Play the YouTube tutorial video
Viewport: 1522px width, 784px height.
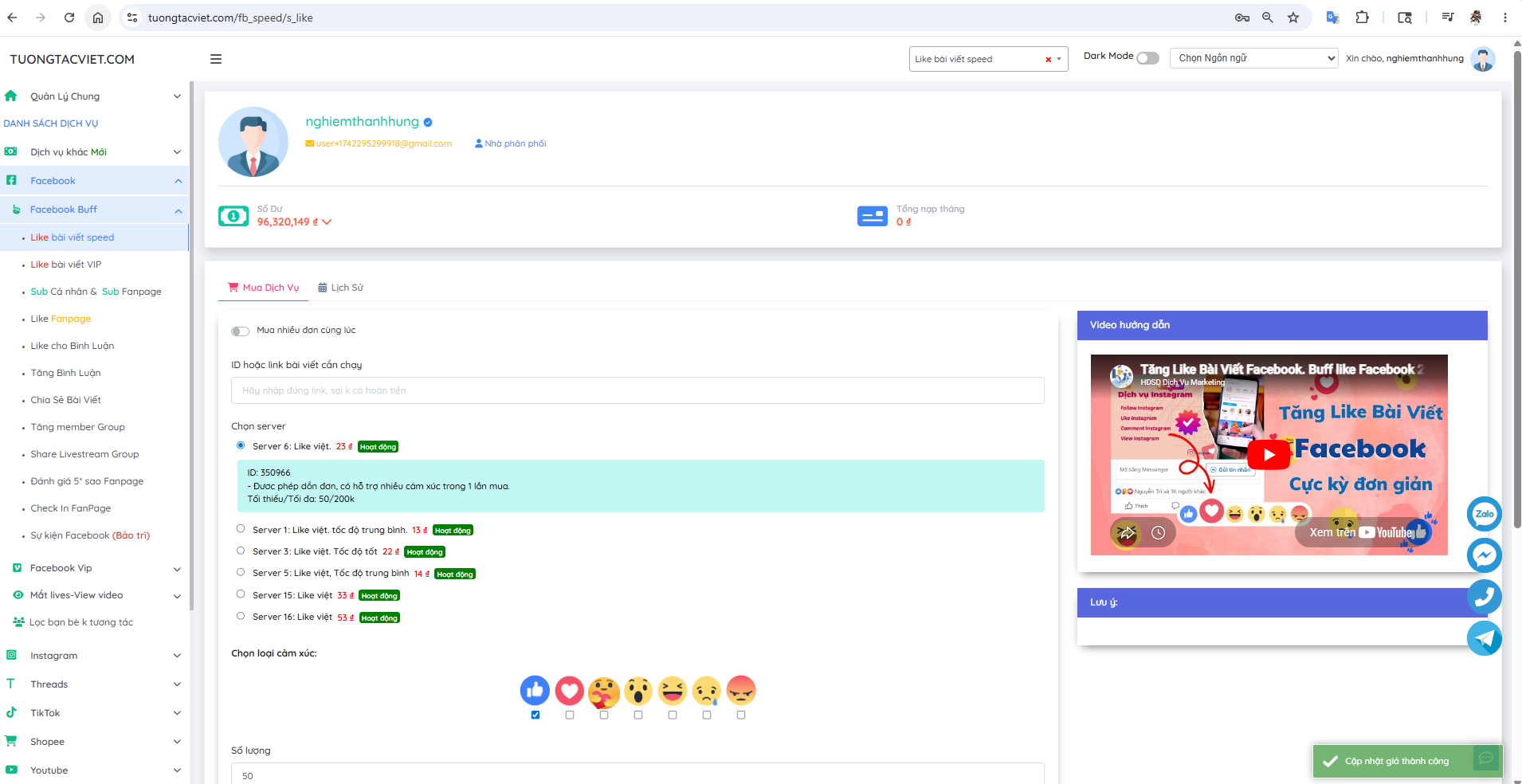point(1269,455)
